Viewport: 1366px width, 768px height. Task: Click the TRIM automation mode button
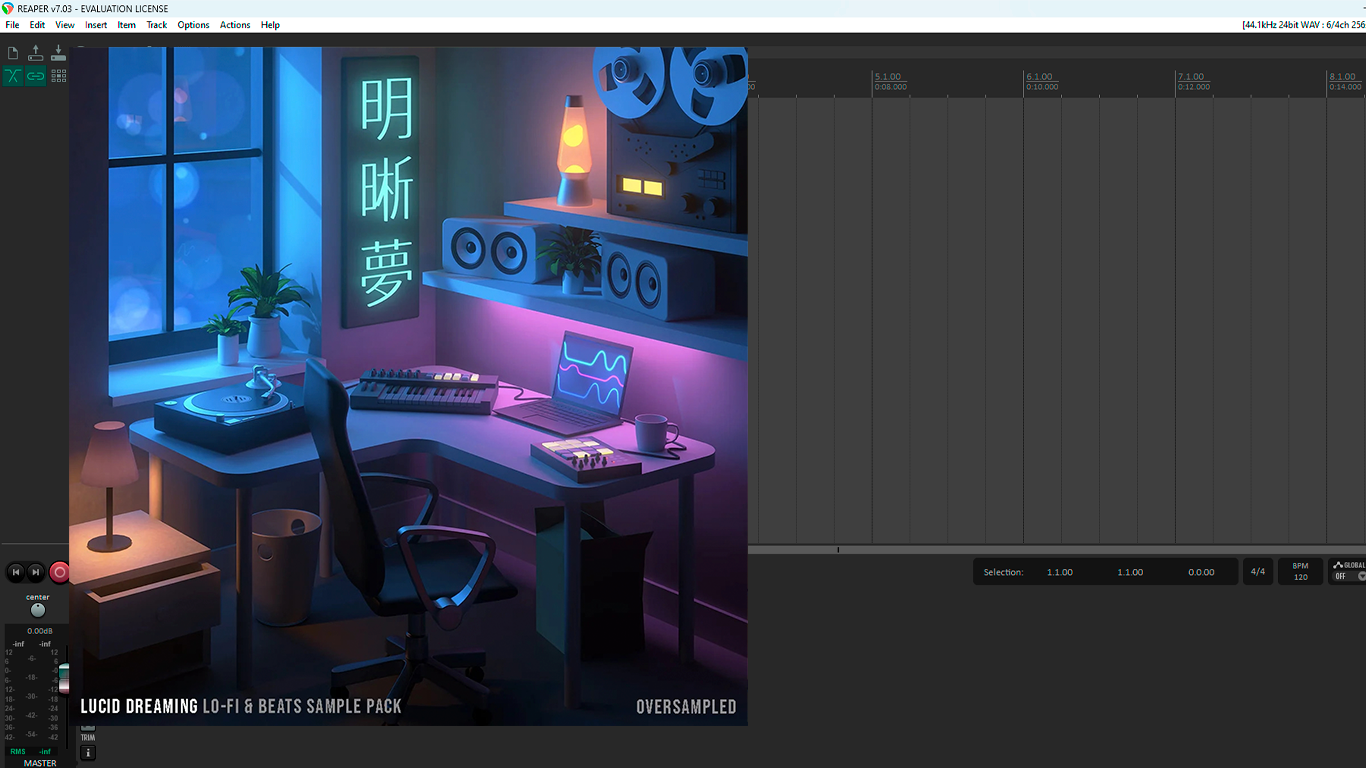tap(88, 737)
